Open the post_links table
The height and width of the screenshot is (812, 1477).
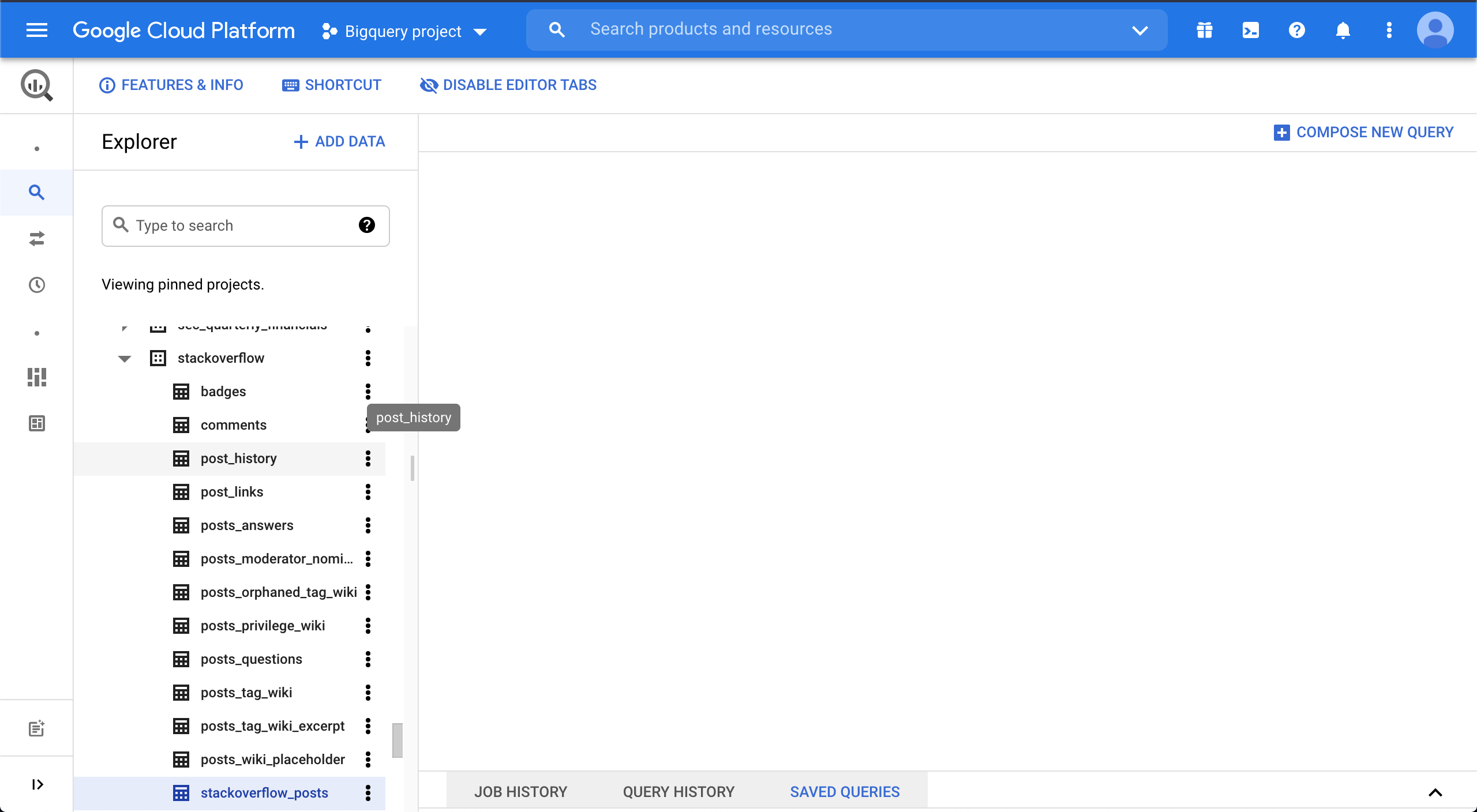tap(232, 492)
